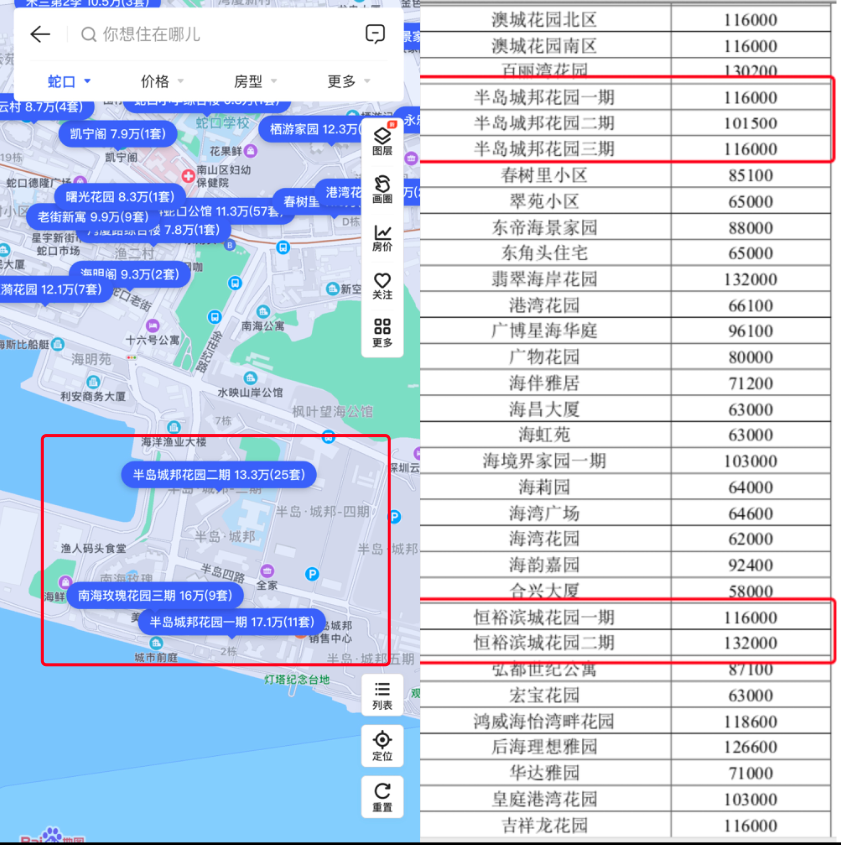The width and height of the screenshot is (841, 845).
Task: Tap the 重置 reset icon
Action: pos(383,797)
